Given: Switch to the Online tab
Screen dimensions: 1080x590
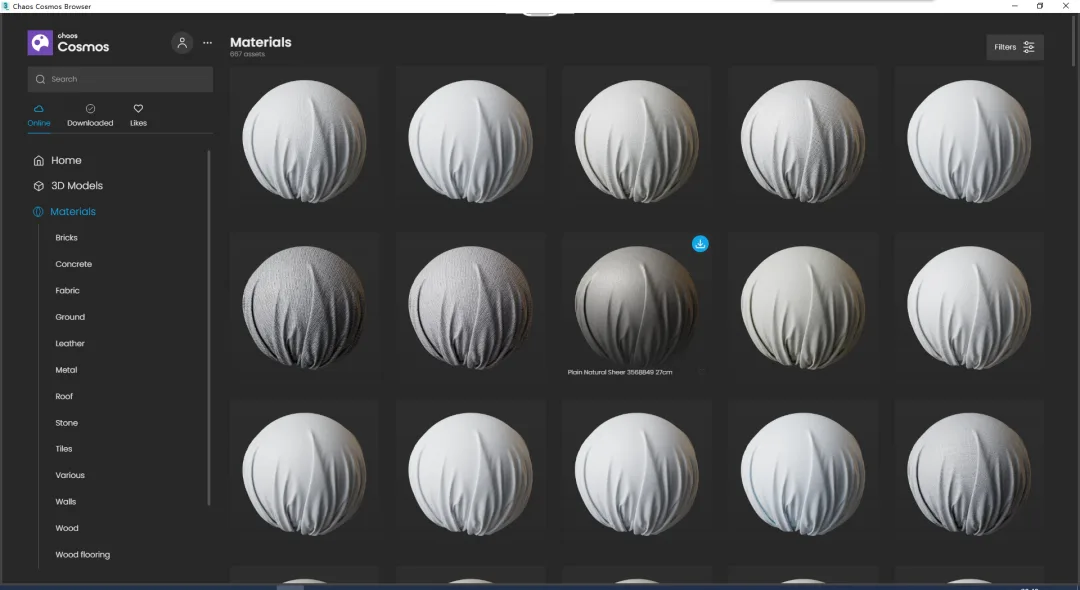Looking at the screenshot, I should tap(39, 116).
